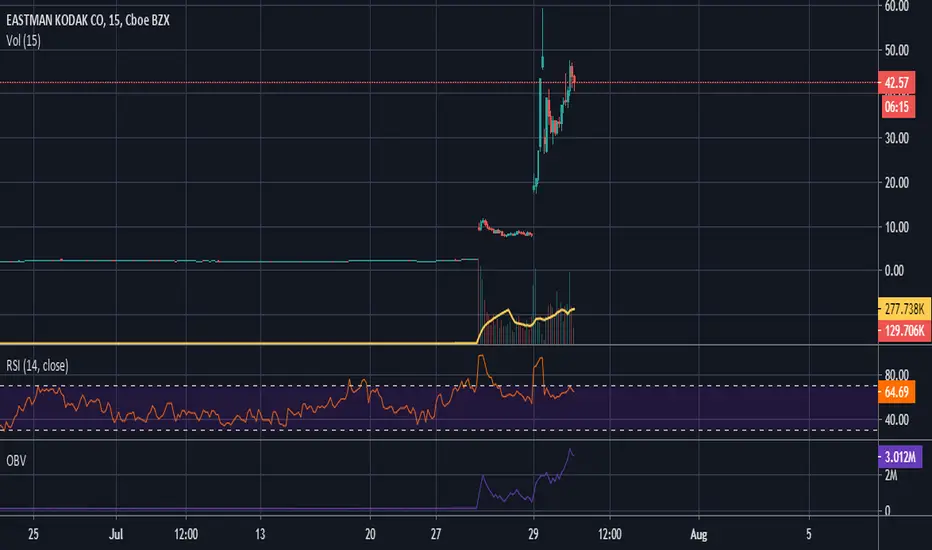Click the 0.00 price axis label

894,271
